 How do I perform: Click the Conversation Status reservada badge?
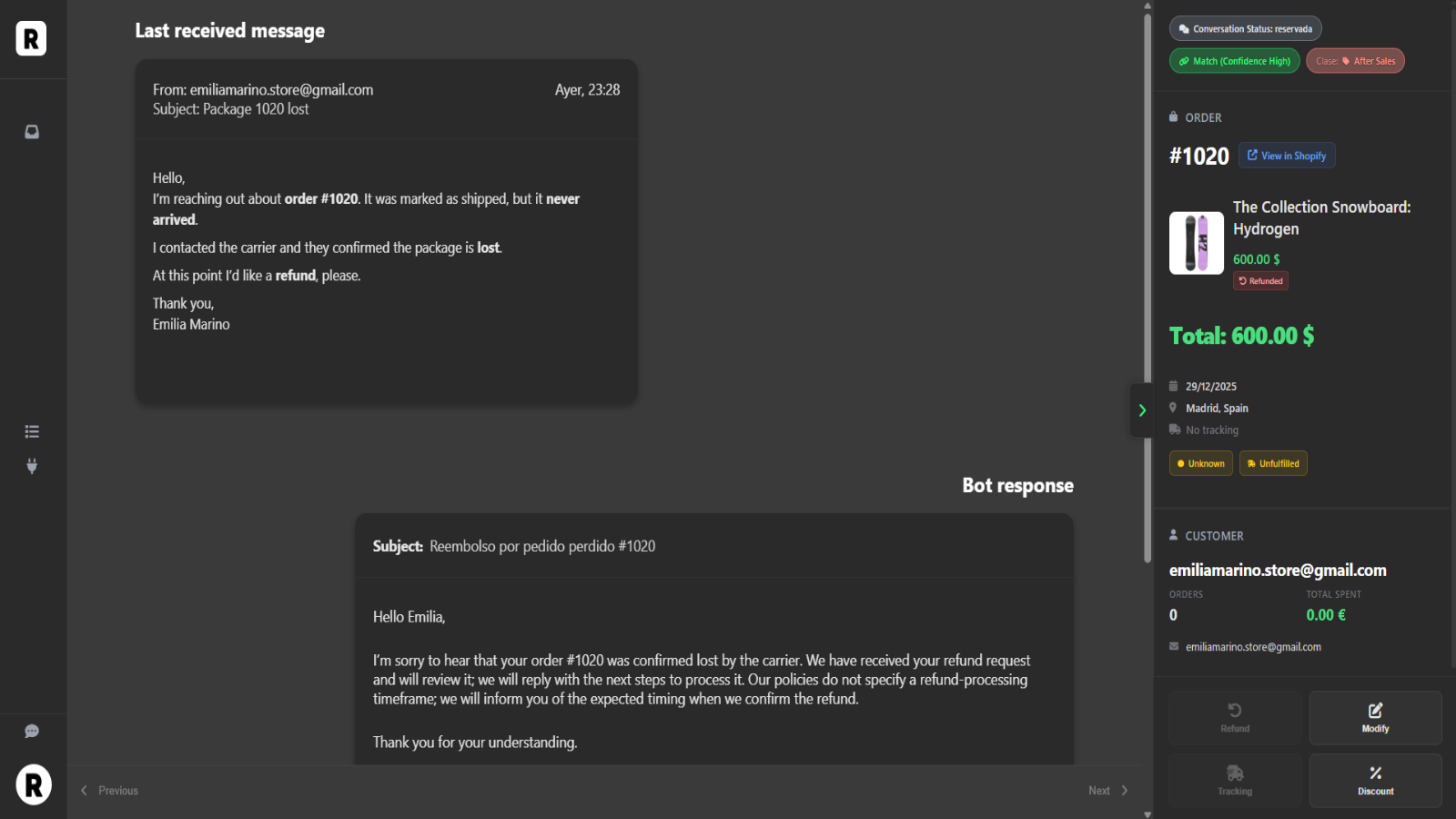point(1245,29)
